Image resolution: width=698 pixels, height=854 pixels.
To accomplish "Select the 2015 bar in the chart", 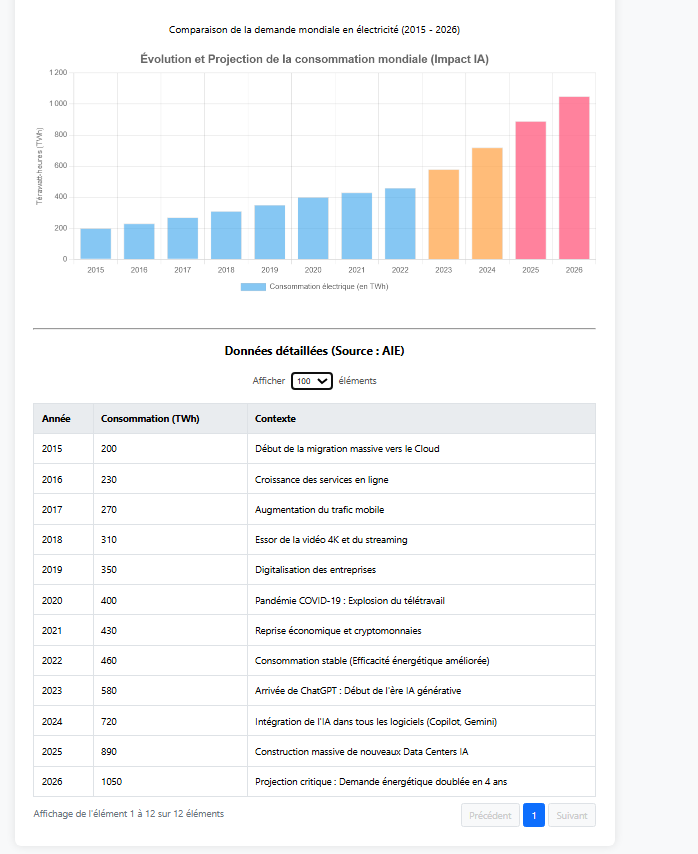I will click(x=96, y=244).
